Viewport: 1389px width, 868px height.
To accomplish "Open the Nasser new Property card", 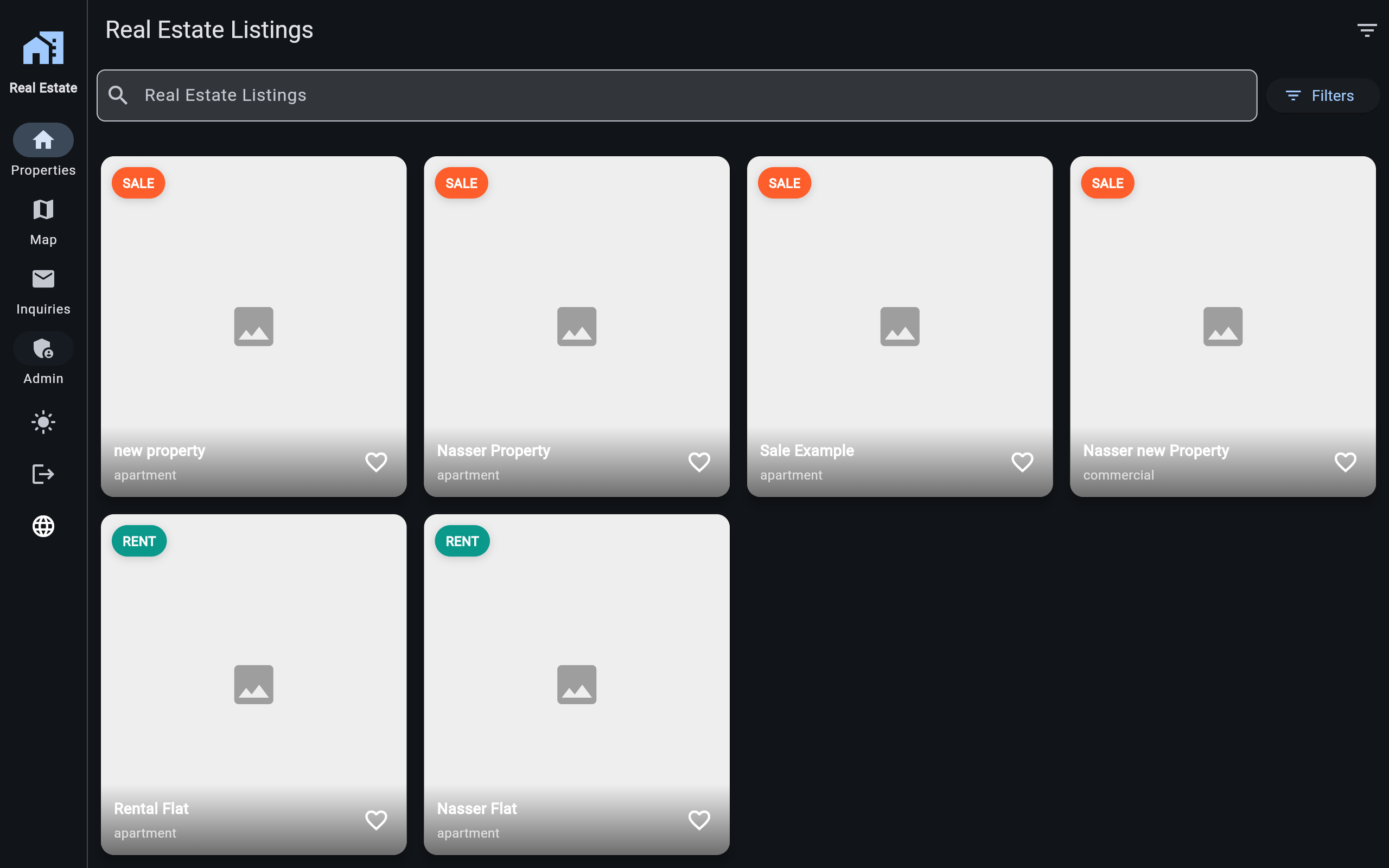I will [1222, 326].
